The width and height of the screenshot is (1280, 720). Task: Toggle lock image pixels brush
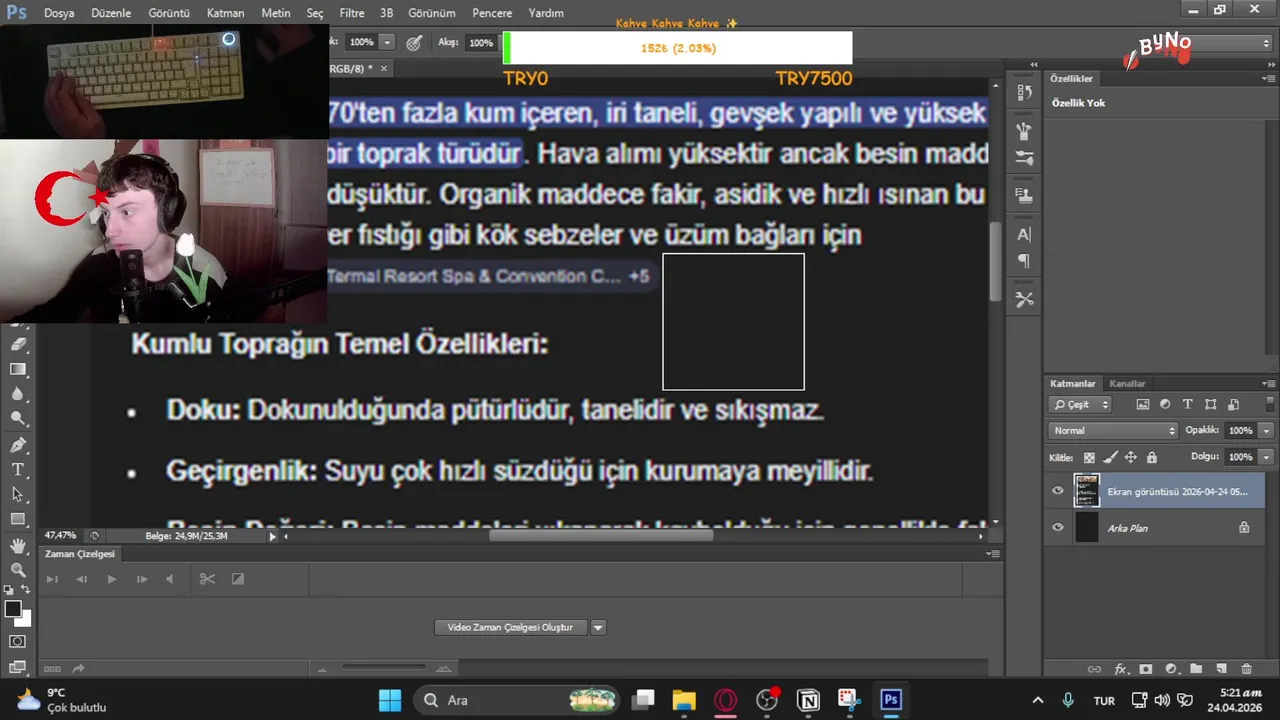[x=1110, y=457]
